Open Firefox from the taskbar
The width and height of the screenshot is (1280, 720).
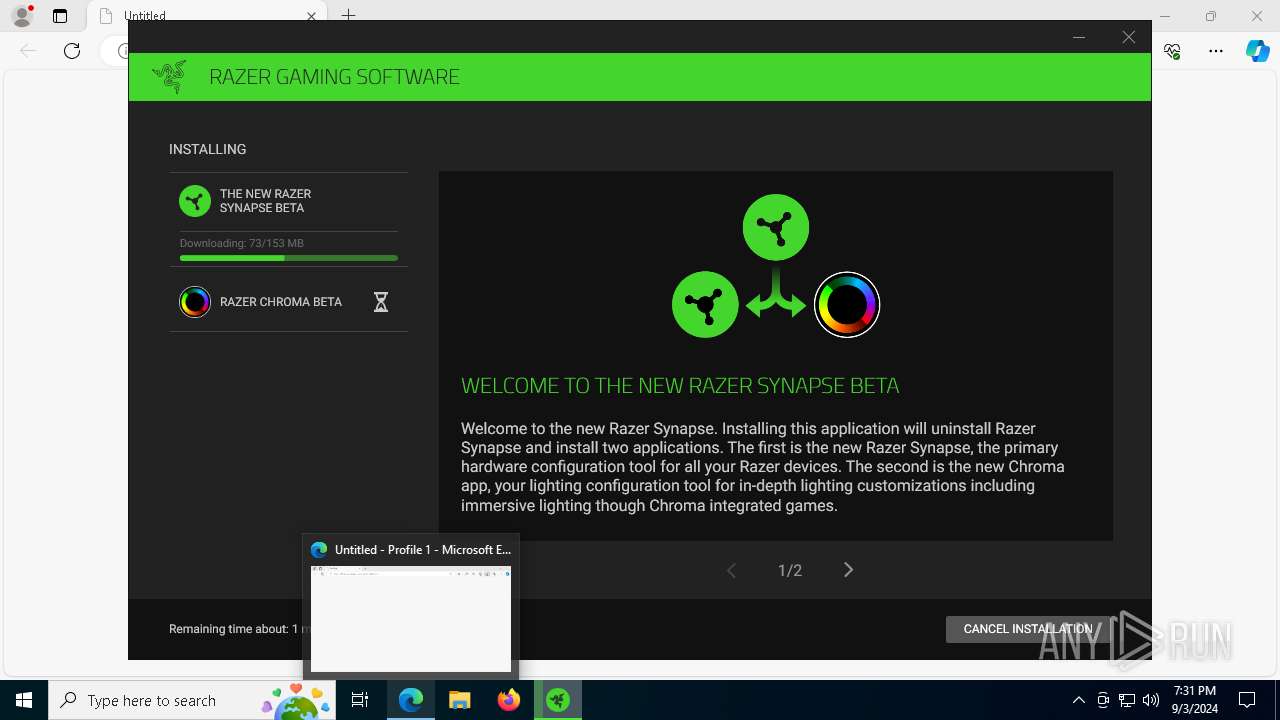click(509, 700)
